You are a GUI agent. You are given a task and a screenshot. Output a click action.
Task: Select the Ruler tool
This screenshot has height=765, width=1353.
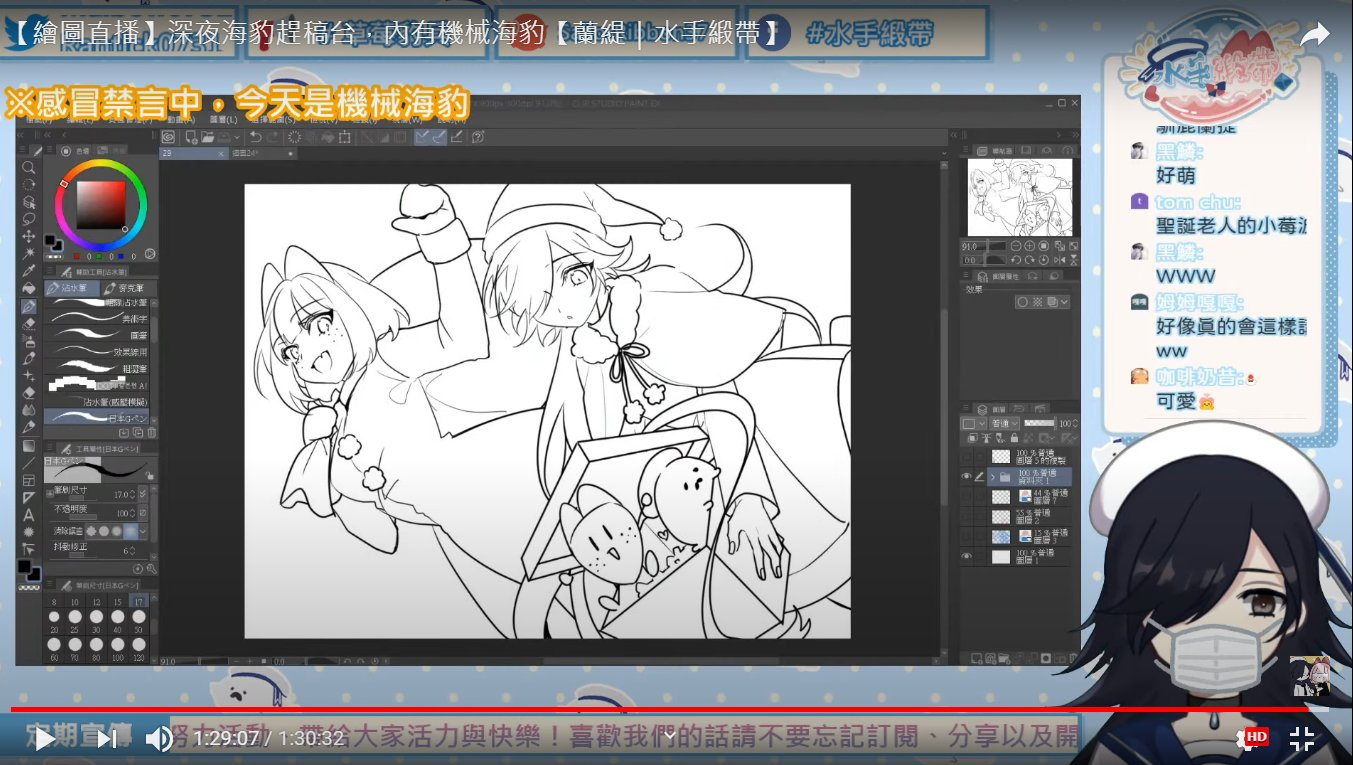tap(29, 498)
